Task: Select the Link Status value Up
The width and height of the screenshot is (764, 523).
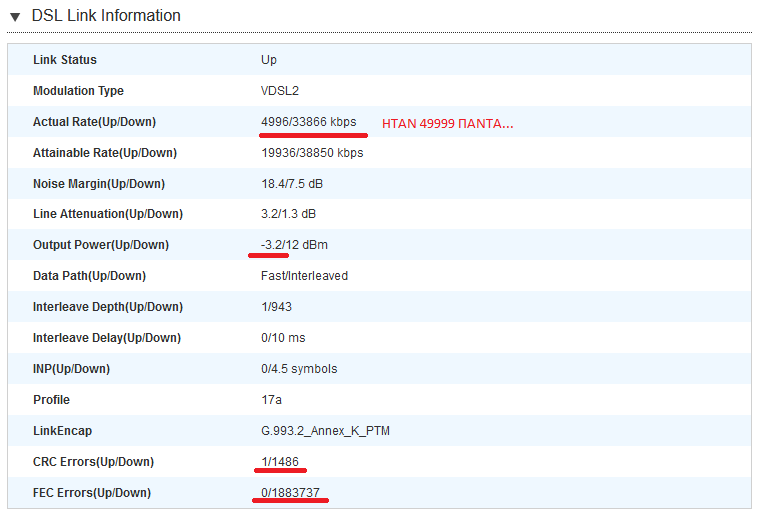Action: tap(269, 60)
